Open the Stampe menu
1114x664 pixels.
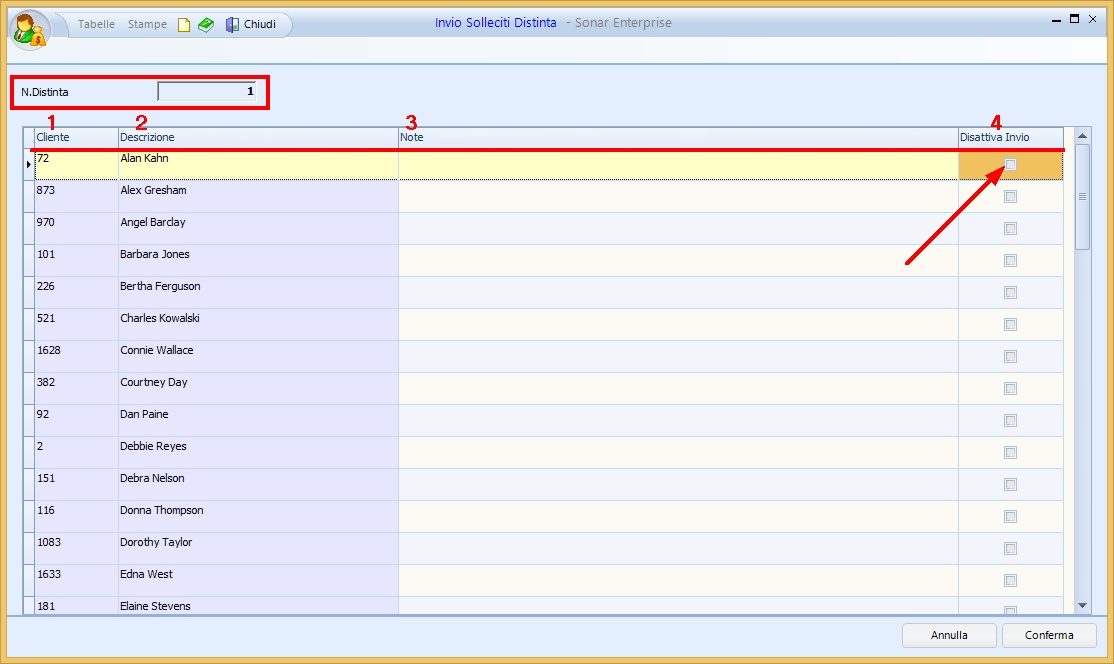[147, 24]
